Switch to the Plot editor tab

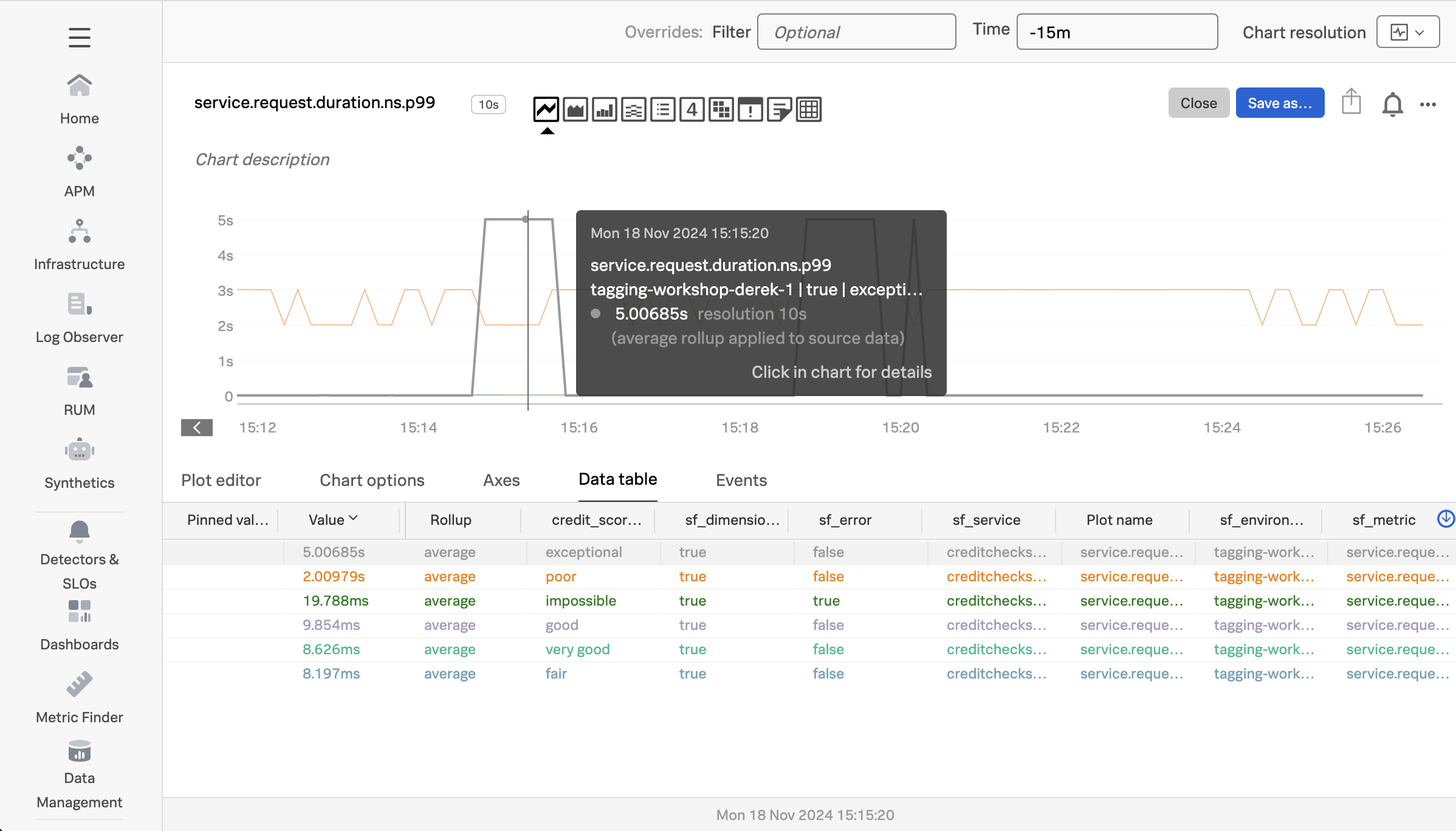pyautogui.click(x=221, y=480)
